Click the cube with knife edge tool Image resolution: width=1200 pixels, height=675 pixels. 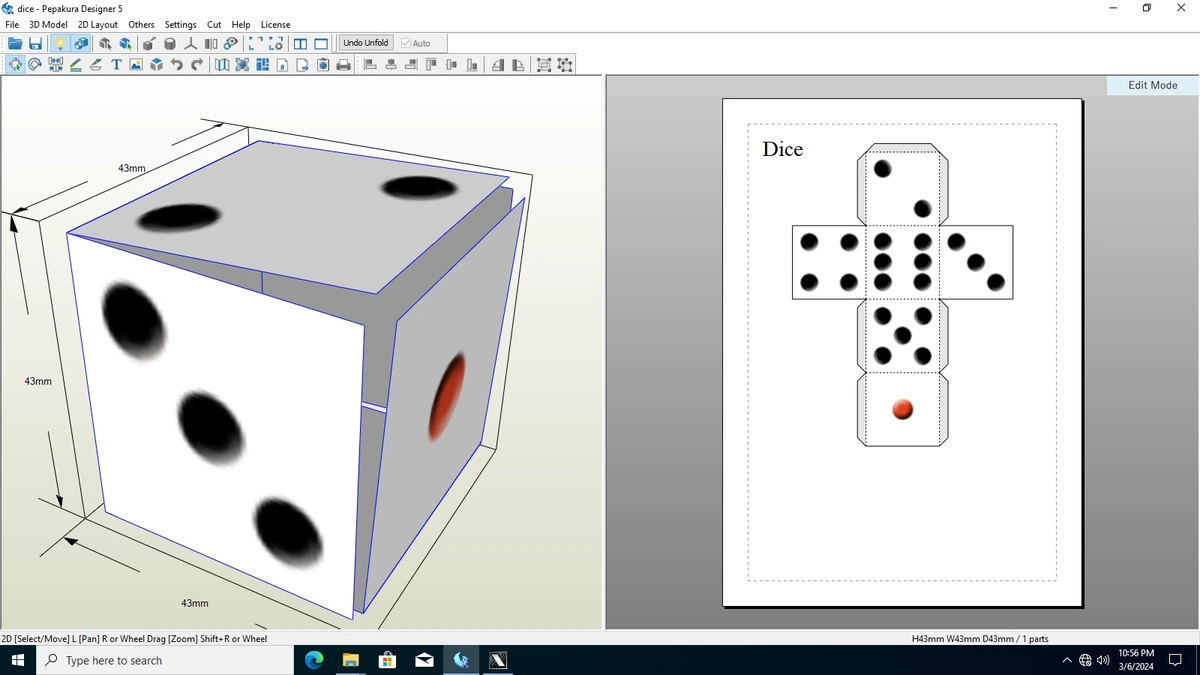148,43
